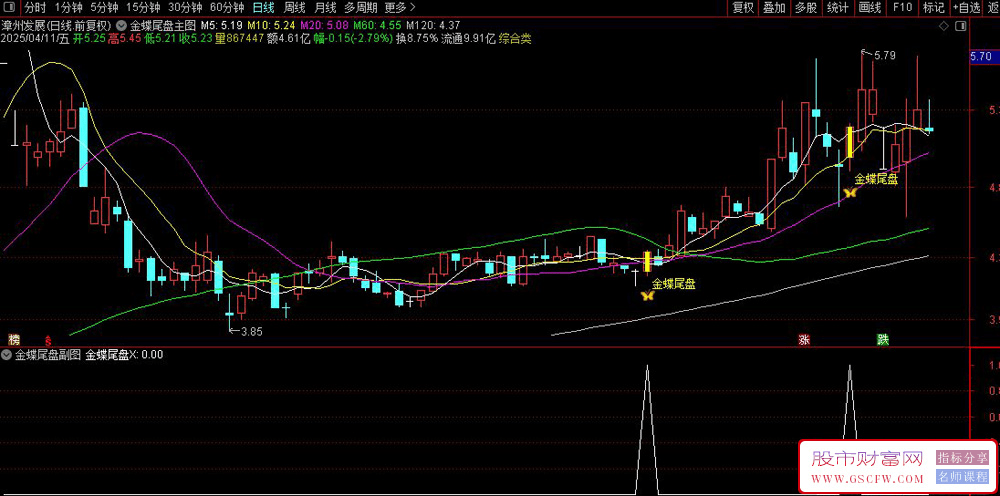Click the M120: 4.37 label

(432, 26)
